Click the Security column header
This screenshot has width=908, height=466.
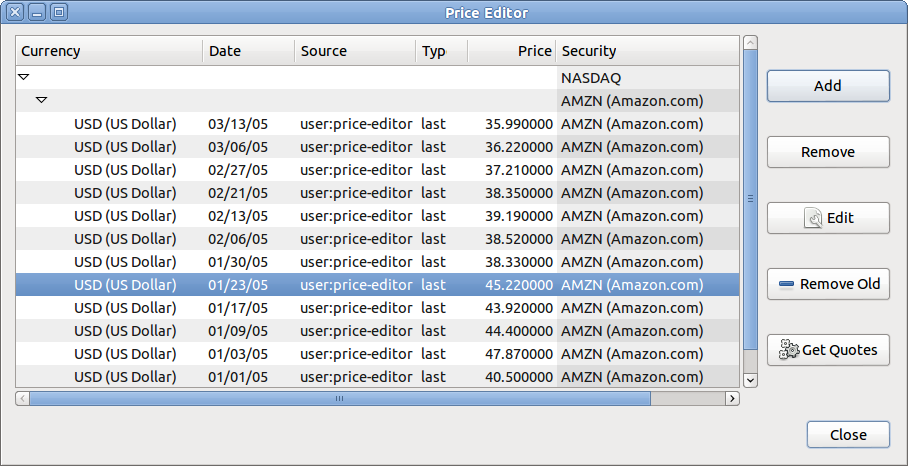click(x=646, y=51)
